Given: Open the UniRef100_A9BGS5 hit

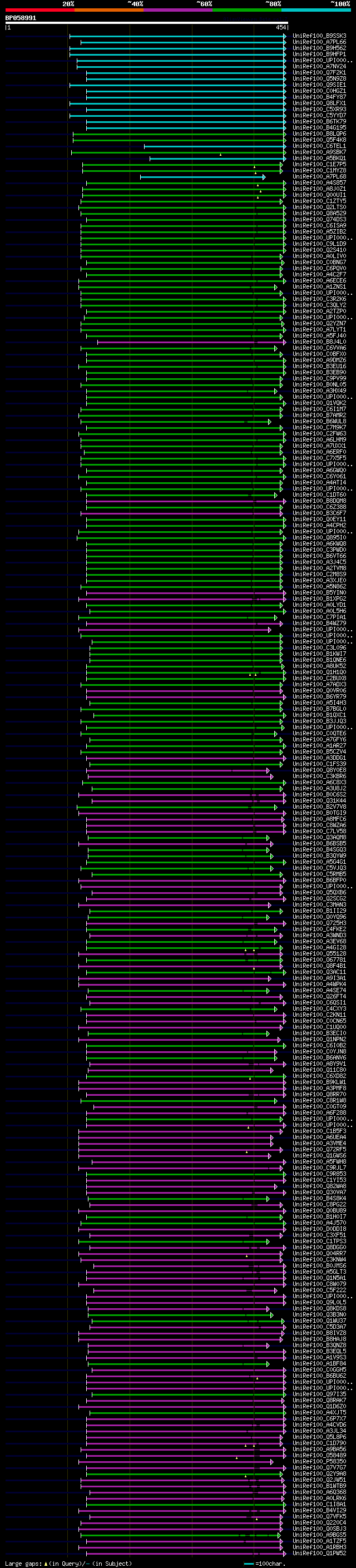Looking at the screenshot, I should pyautogui.click(x=319, y=1535).
